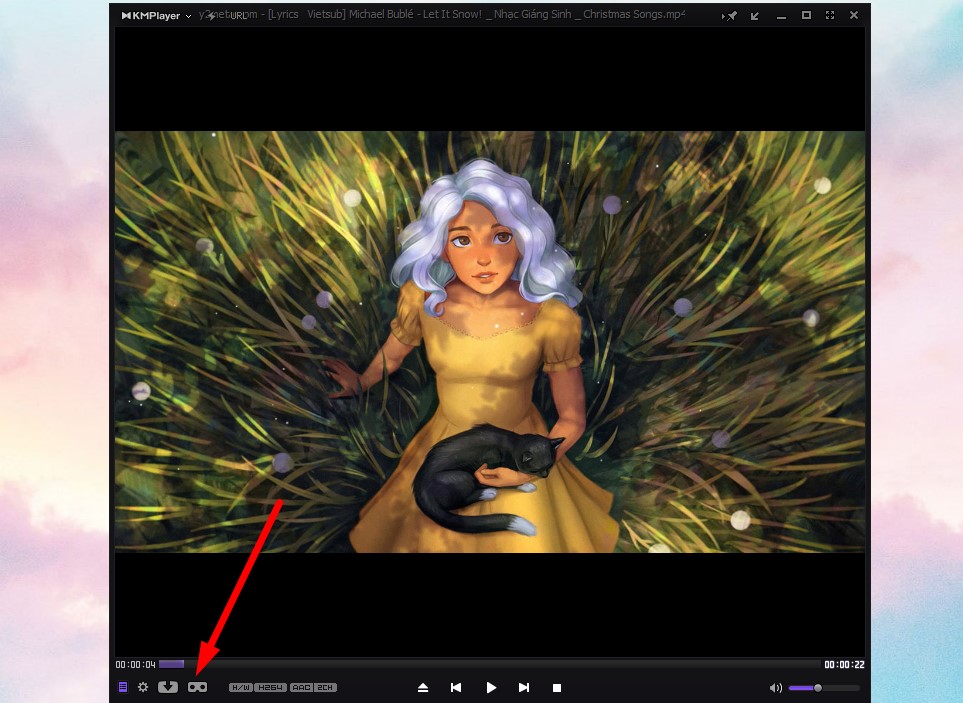Viewport: 963px width, 703px height.
Task: Mute the audio via speaker icon
Action: click(x=775, y=688)
